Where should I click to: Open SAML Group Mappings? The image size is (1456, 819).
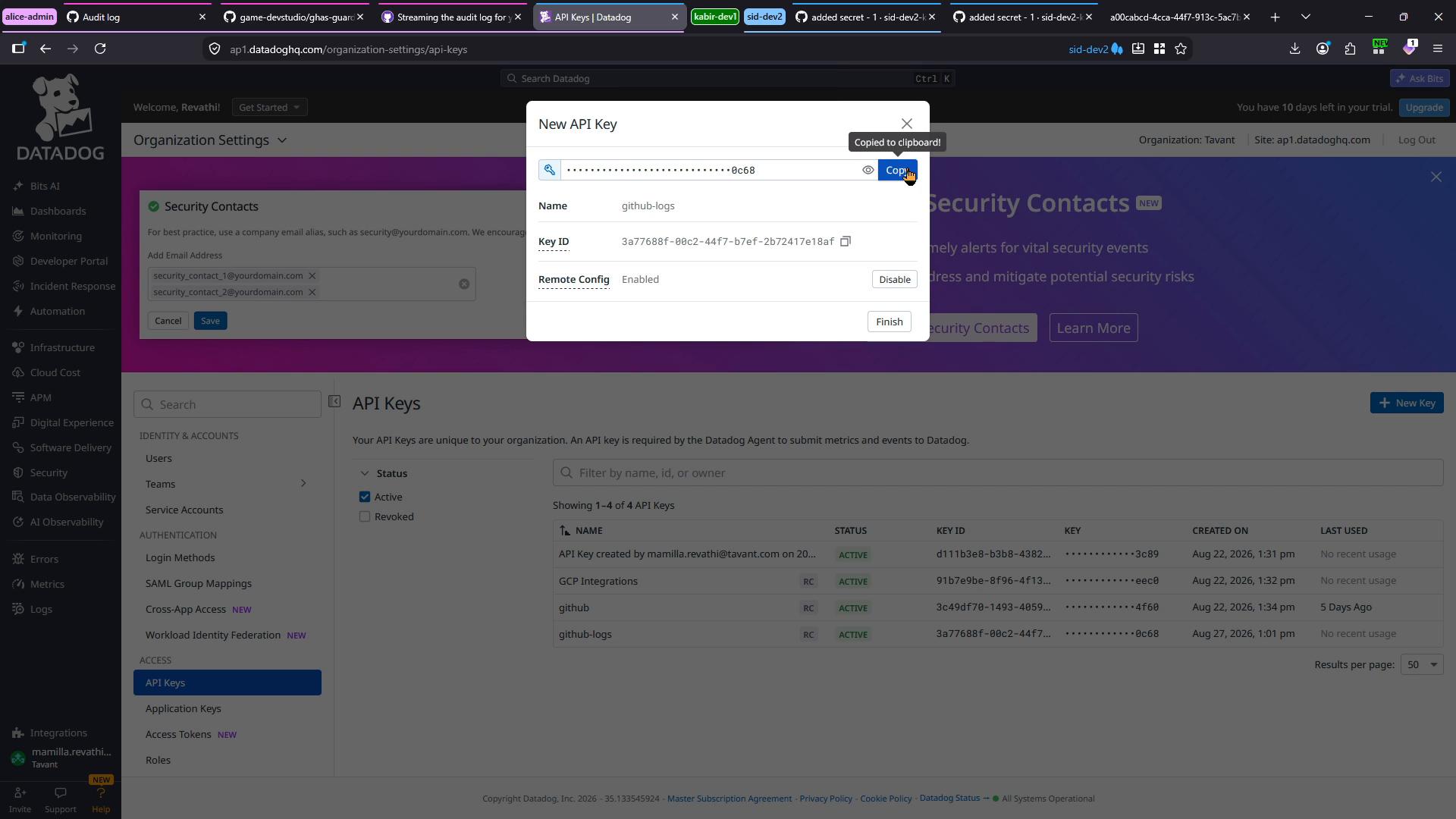[198, 583]
